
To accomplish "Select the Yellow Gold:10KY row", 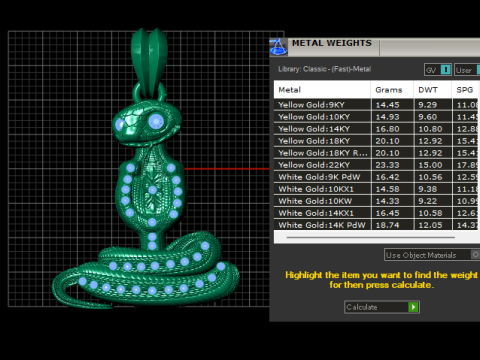I will pyautogui.click(x=376, y=117).
